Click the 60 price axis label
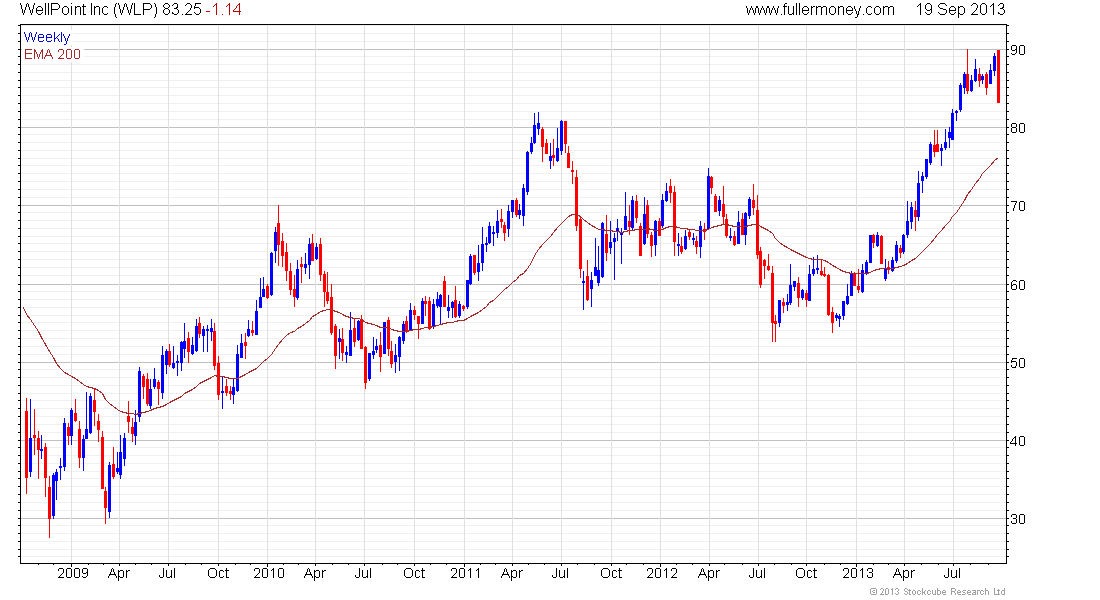 (1017, 285)
